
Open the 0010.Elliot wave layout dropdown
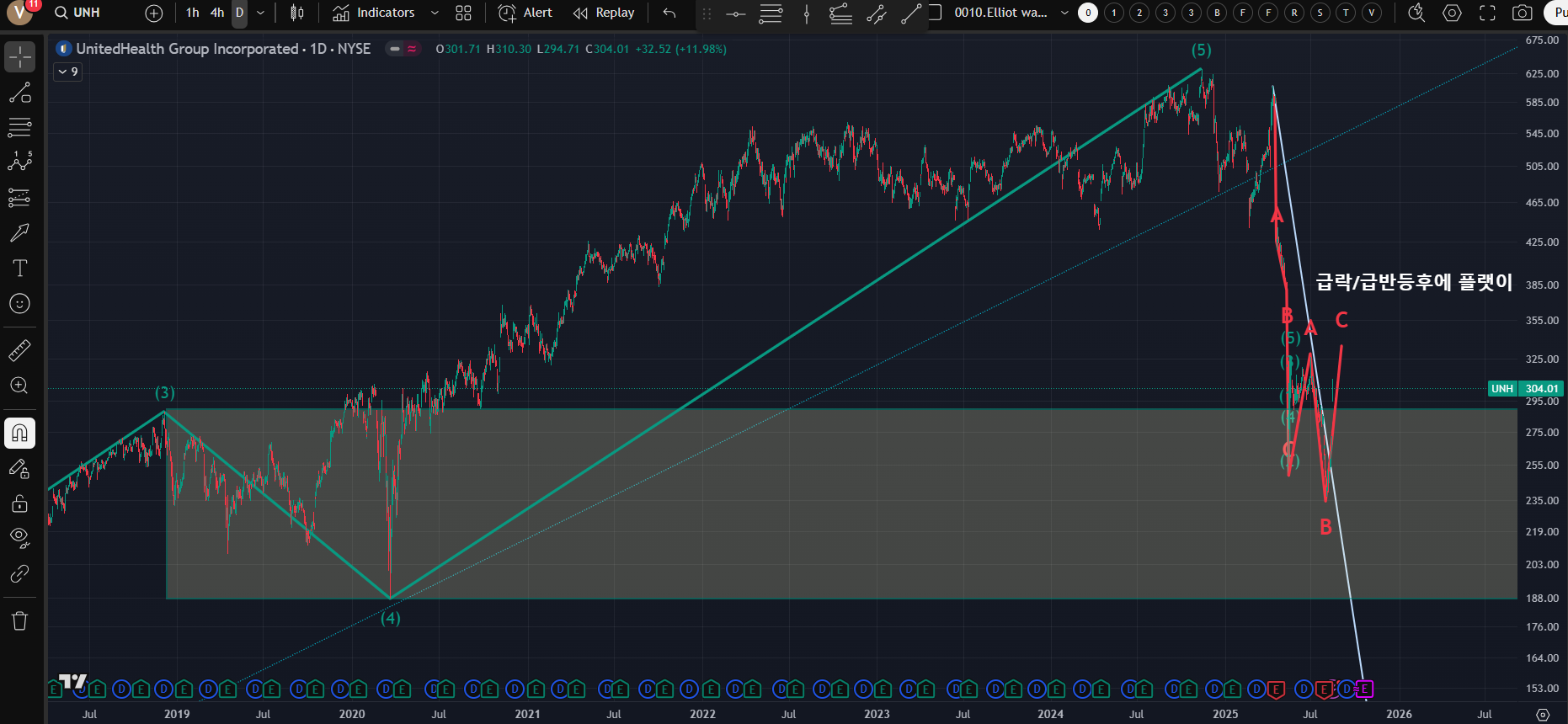coord(1064,13)
